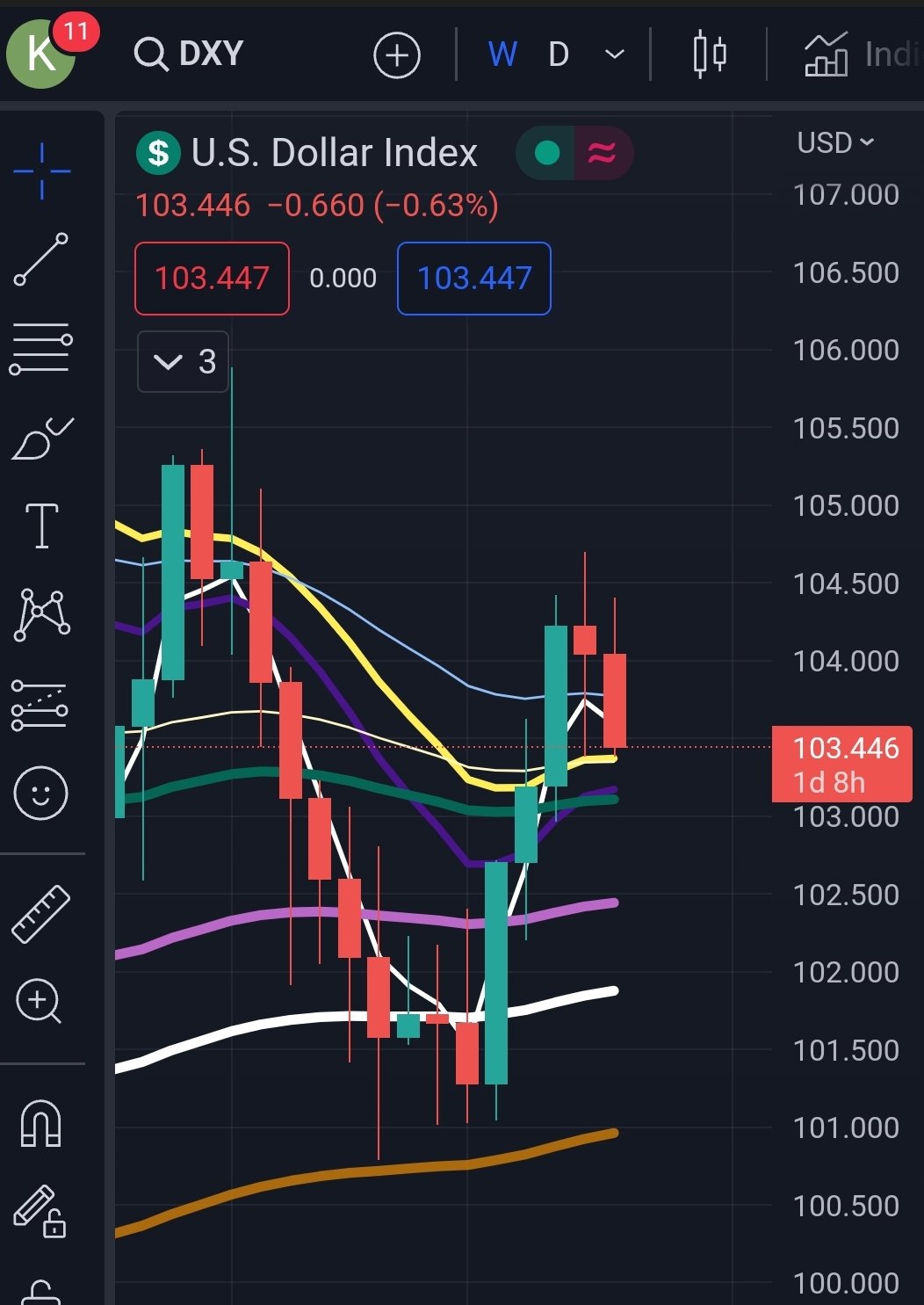Open DXY symbol search
This screenshot has width=924, height=1305.
(189, 54)
